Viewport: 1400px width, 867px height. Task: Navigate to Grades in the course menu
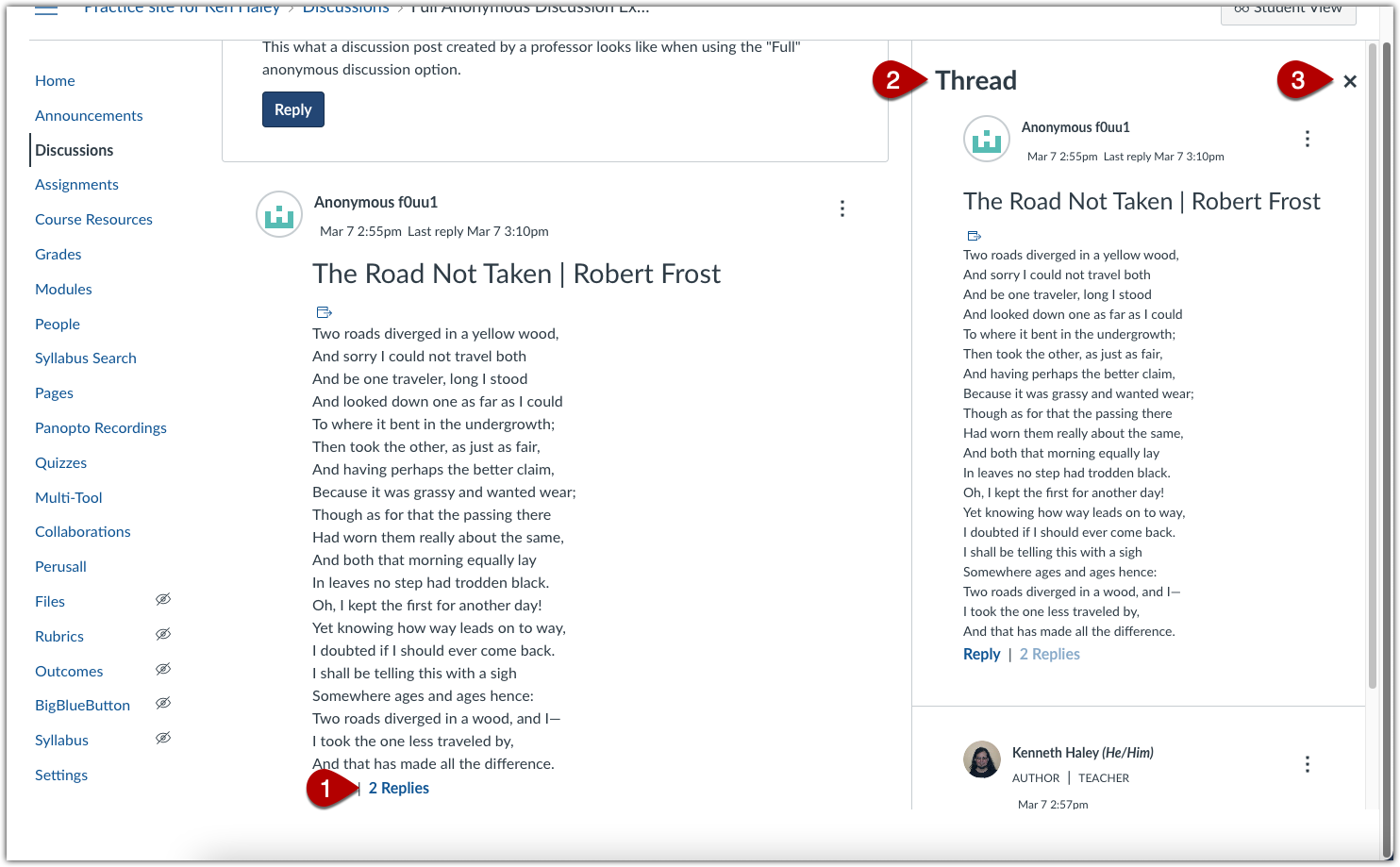[58, 254]
